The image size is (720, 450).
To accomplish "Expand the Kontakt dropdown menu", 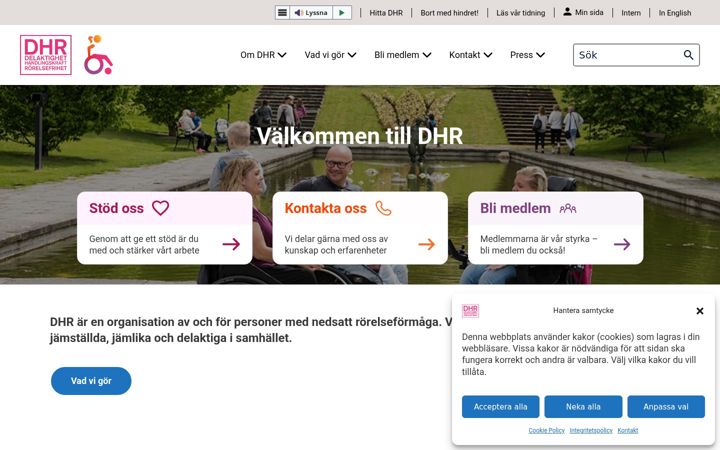I will click(471, 55).
